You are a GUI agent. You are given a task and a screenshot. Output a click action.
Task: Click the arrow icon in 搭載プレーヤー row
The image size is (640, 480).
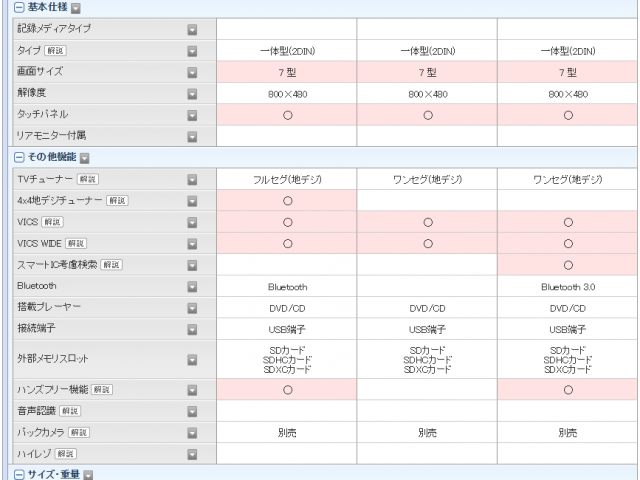[192, 307]
